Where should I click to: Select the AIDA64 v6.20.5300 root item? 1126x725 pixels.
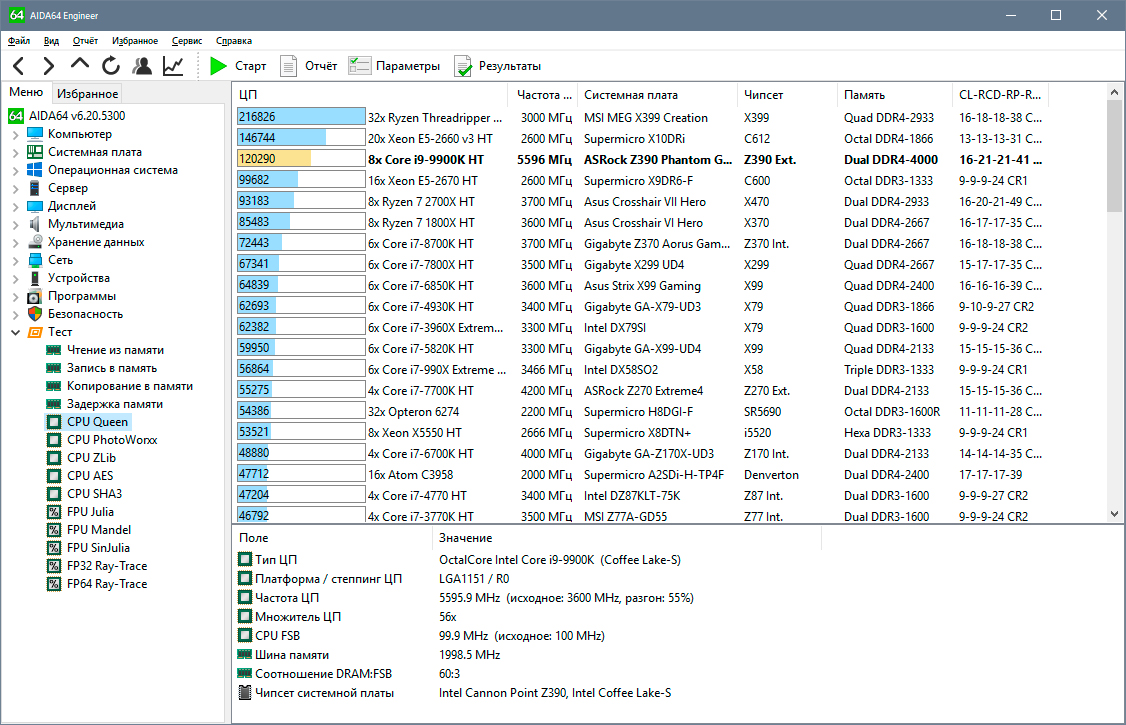tap(67, 116)
